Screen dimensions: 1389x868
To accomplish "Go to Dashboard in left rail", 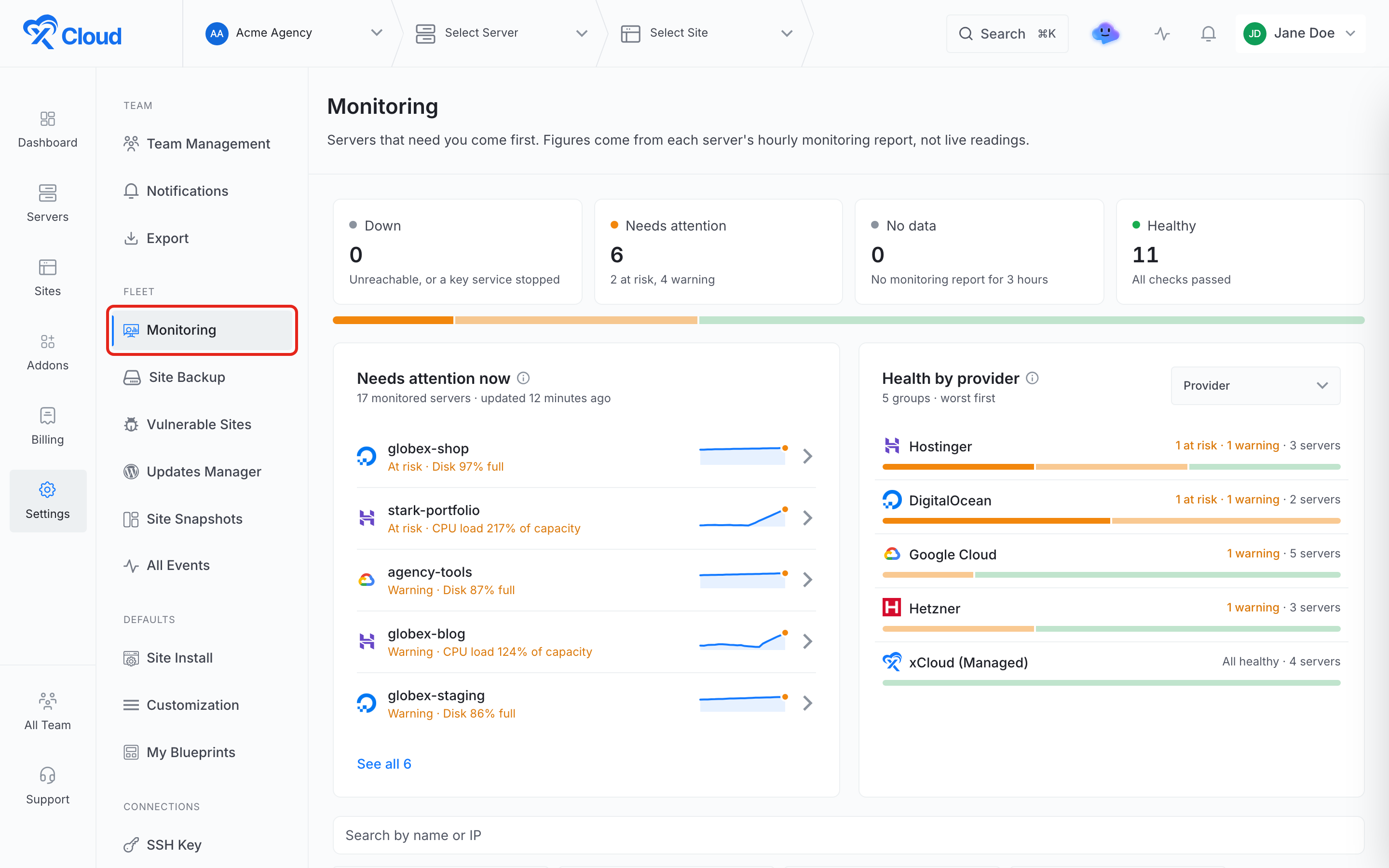I will point(48,130).
